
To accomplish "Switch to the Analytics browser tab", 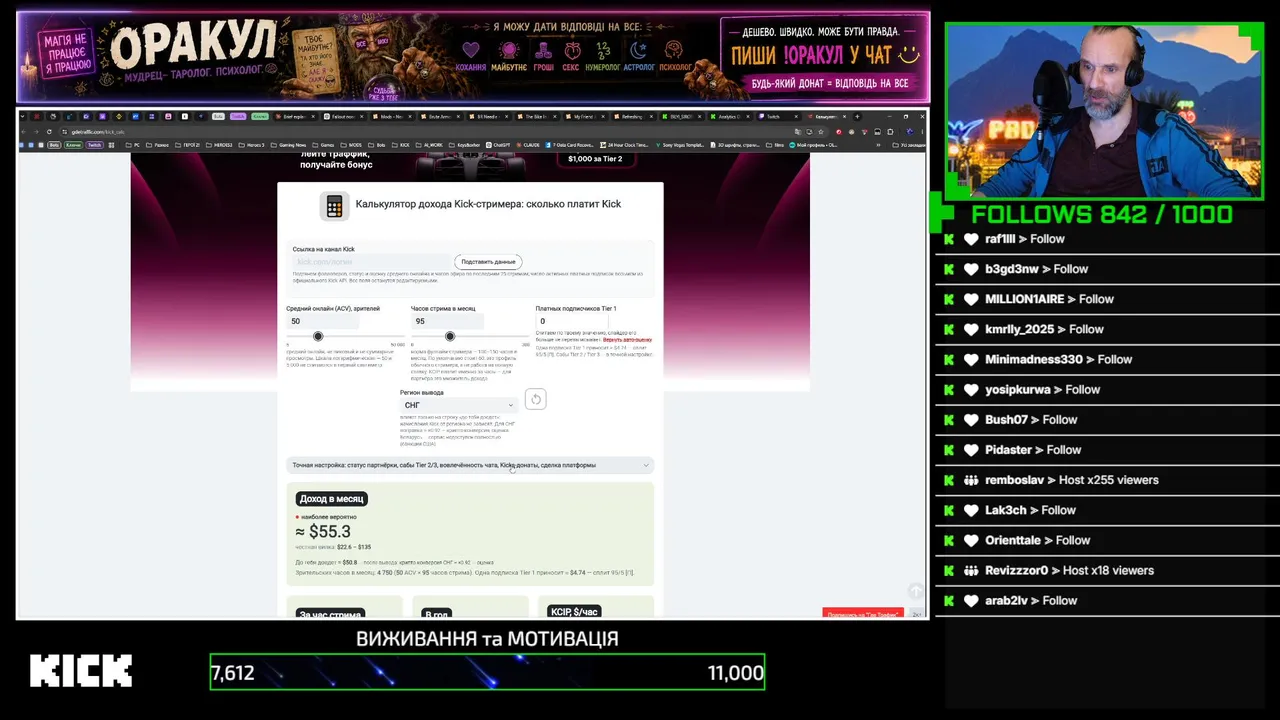I will tap(732, 116).
